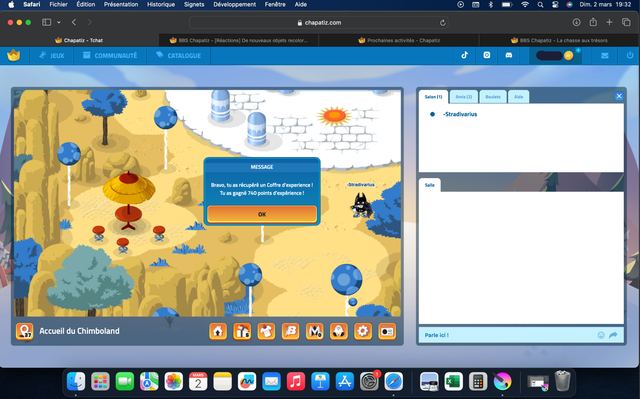Open the Instagram link icon
Screen dimensions: 640x399
[x=487, y=55]
